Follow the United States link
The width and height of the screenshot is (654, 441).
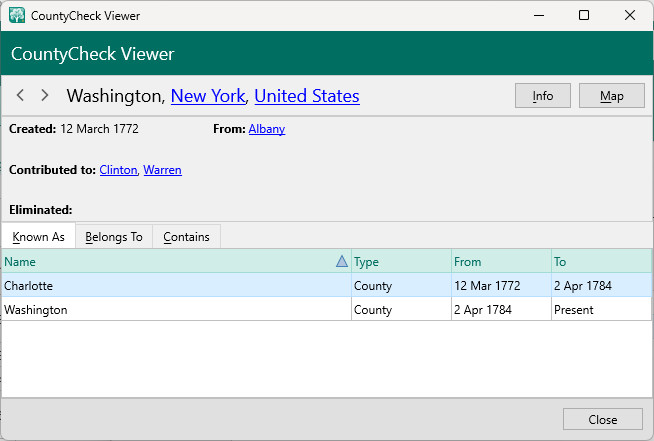[x=306, y=96]
